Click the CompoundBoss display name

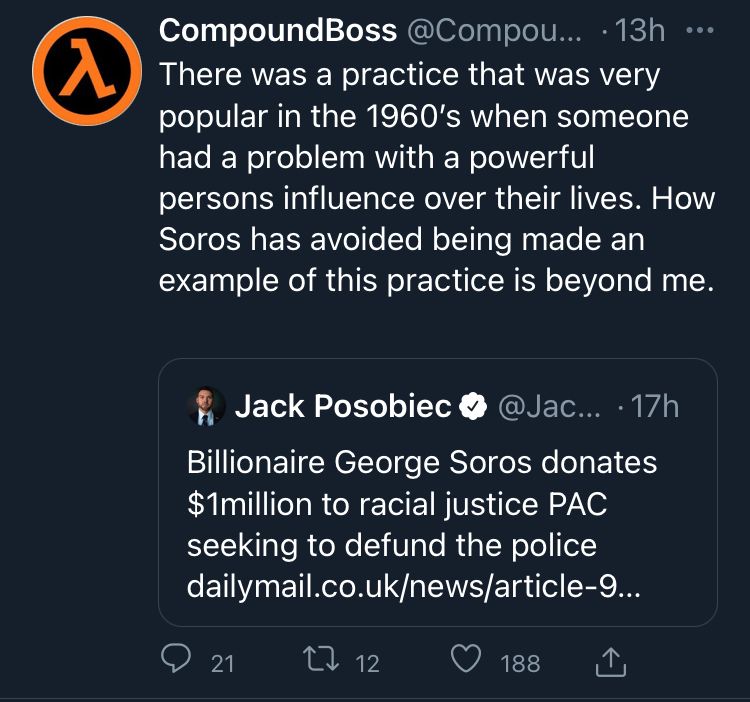[278, 31]
